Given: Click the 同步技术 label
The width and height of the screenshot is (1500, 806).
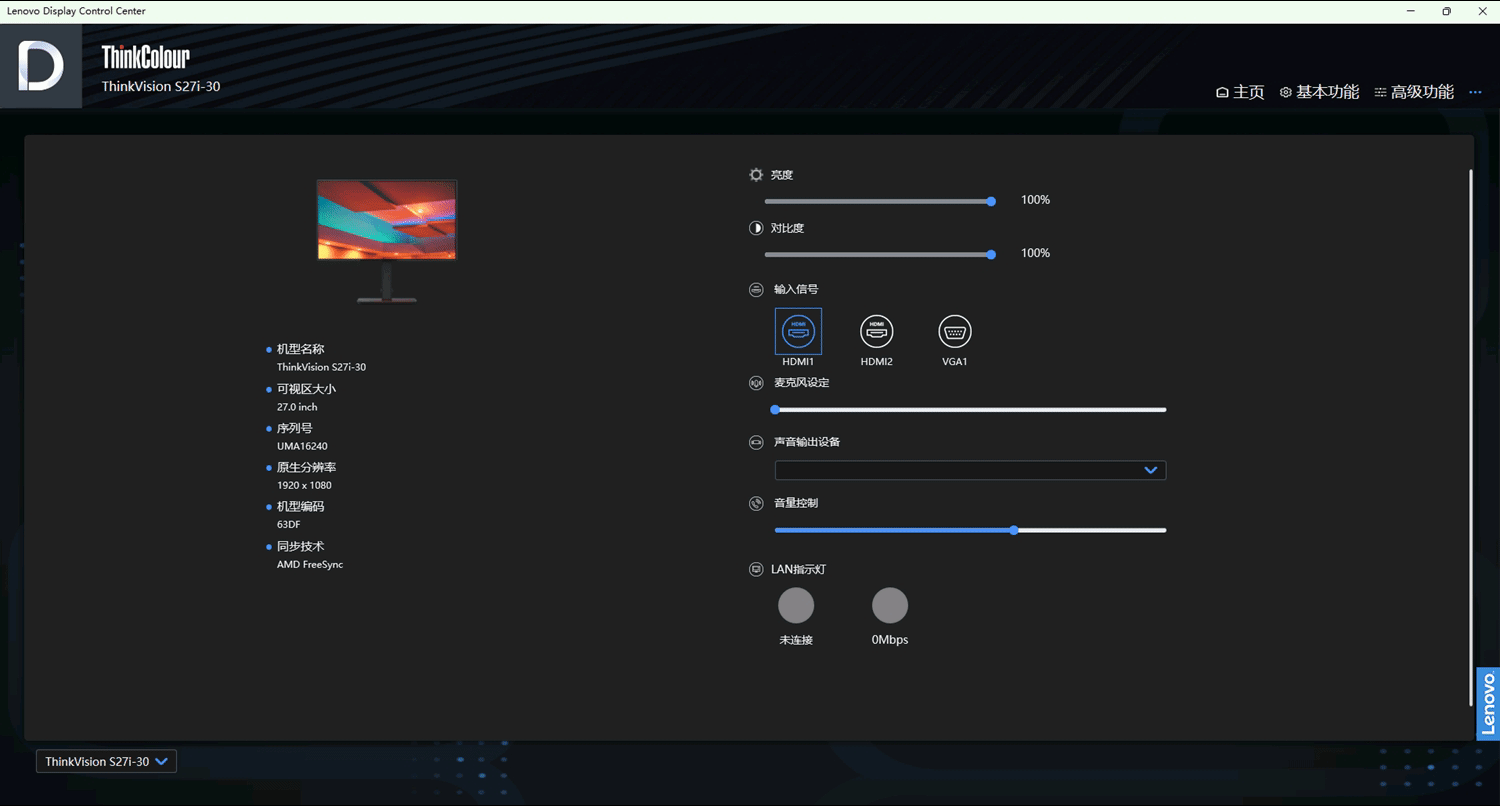Looking at the screenshot, I should click(300, 546).
